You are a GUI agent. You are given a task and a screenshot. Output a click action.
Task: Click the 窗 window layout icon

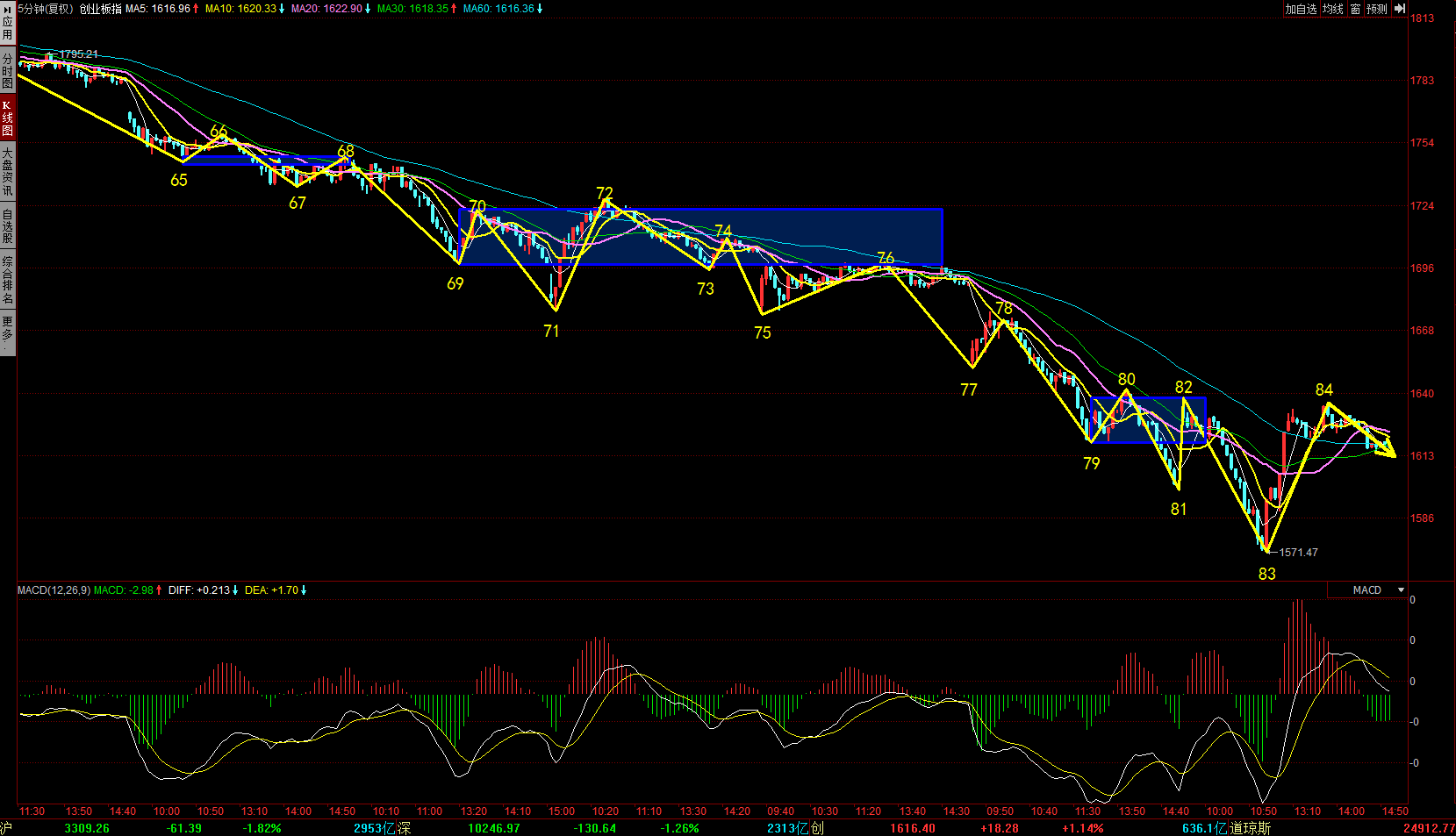[1355, 9]
